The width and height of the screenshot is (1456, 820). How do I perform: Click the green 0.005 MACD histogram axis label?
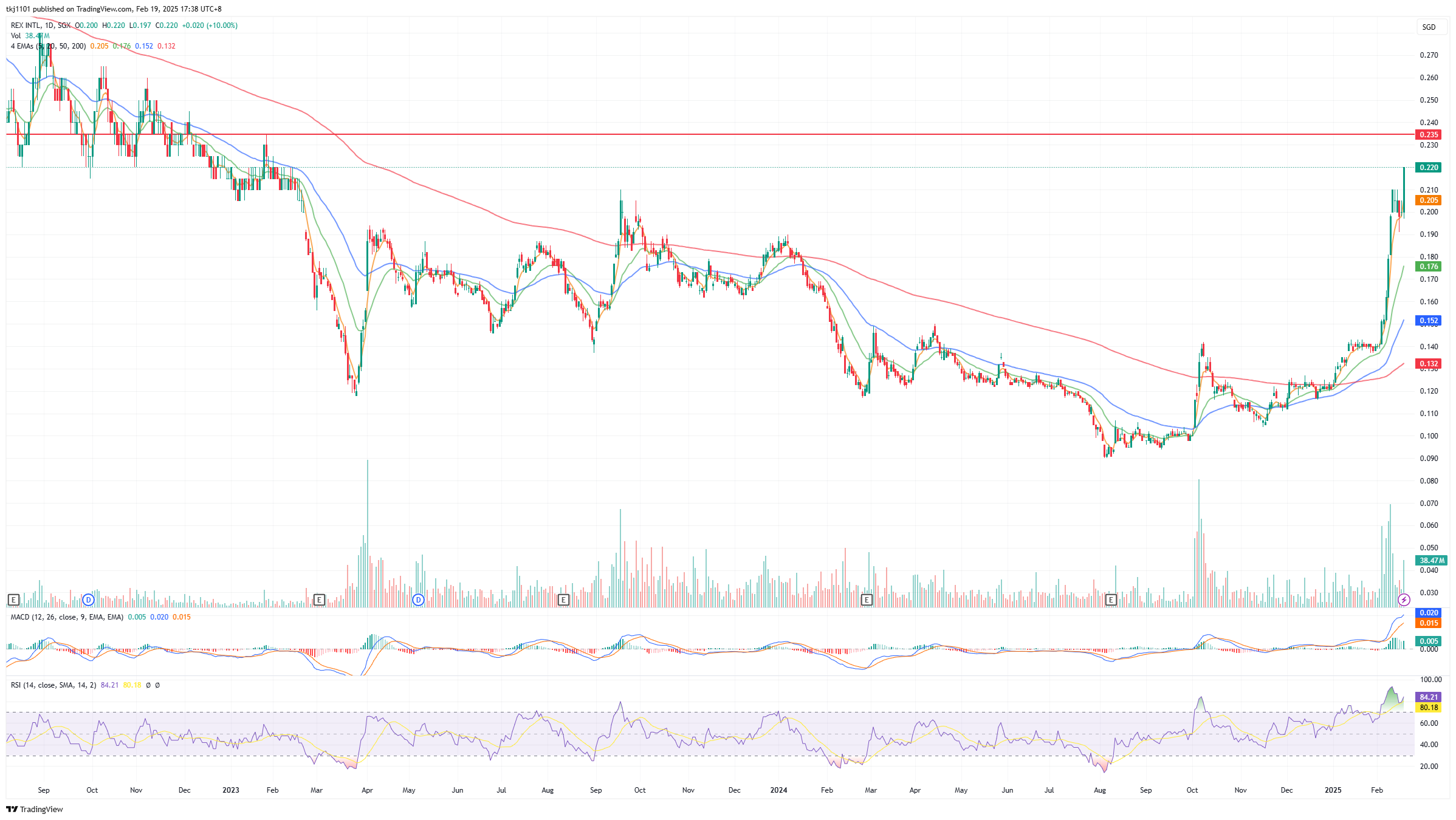tap(1429, 641)
